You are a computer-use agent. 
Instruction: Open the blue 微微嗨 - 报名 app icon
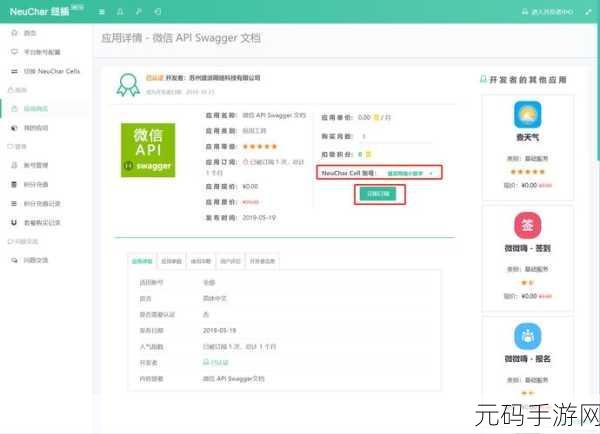528,336
